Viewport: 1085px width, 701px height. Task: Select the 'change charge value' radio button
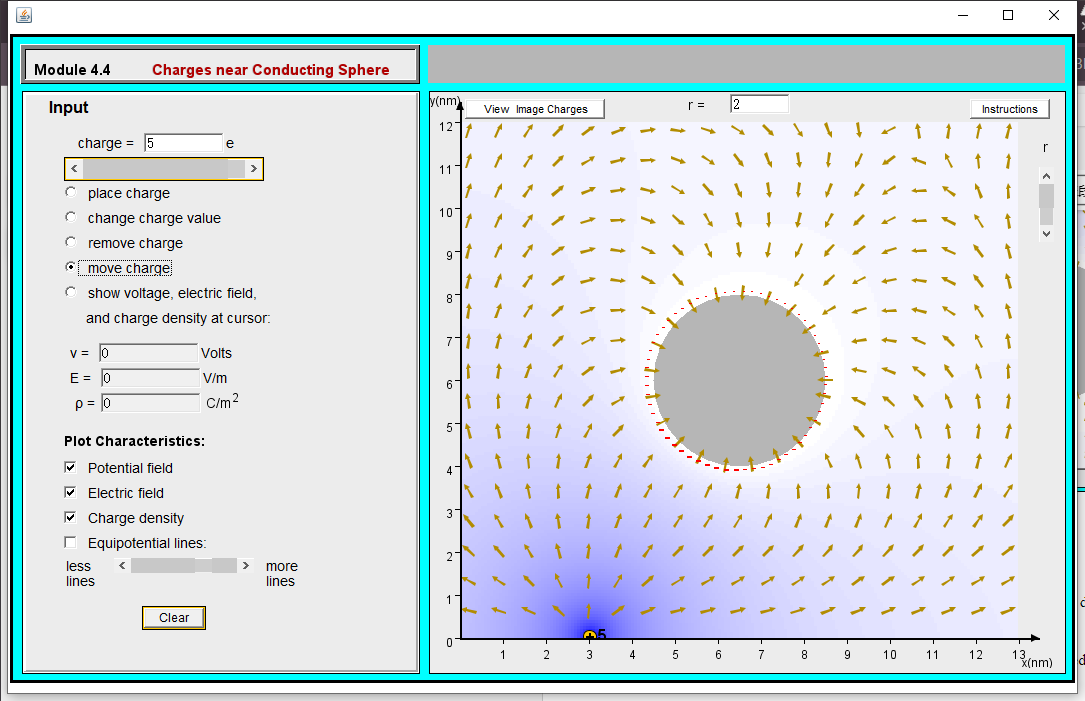click(70, 216)
